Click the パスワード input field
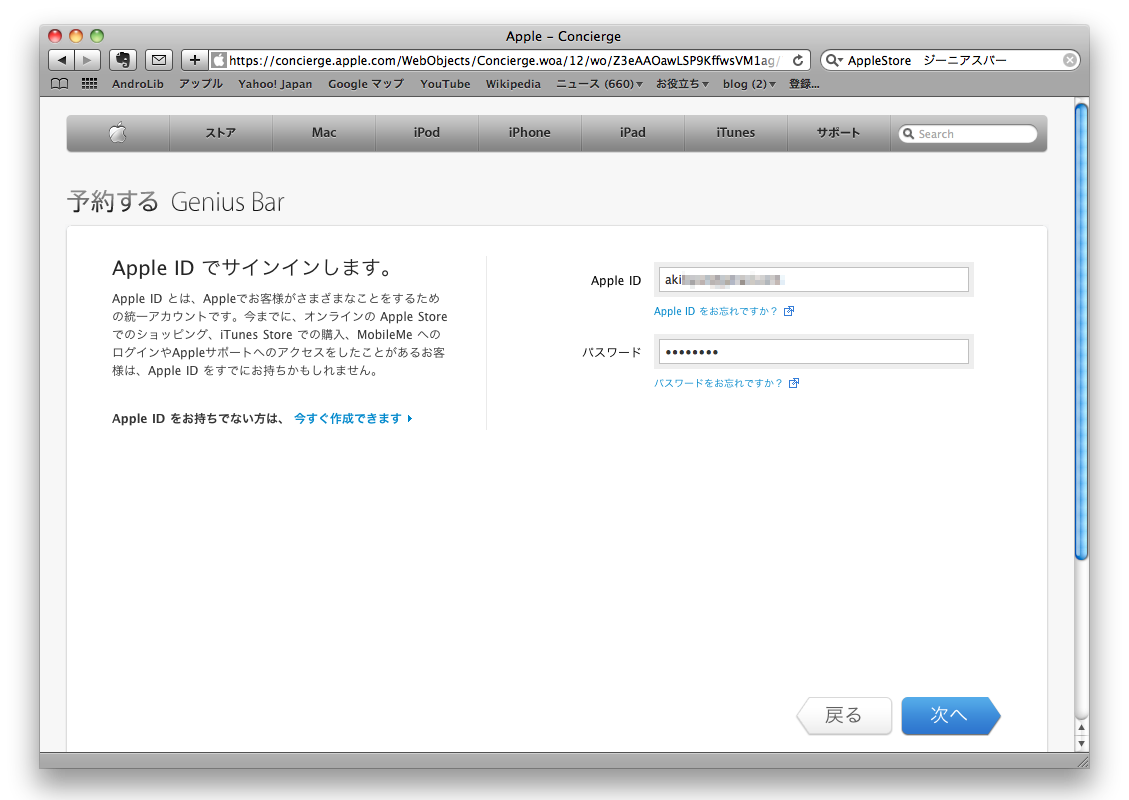This screenshot has height=800, width=1129. [814, 351]
